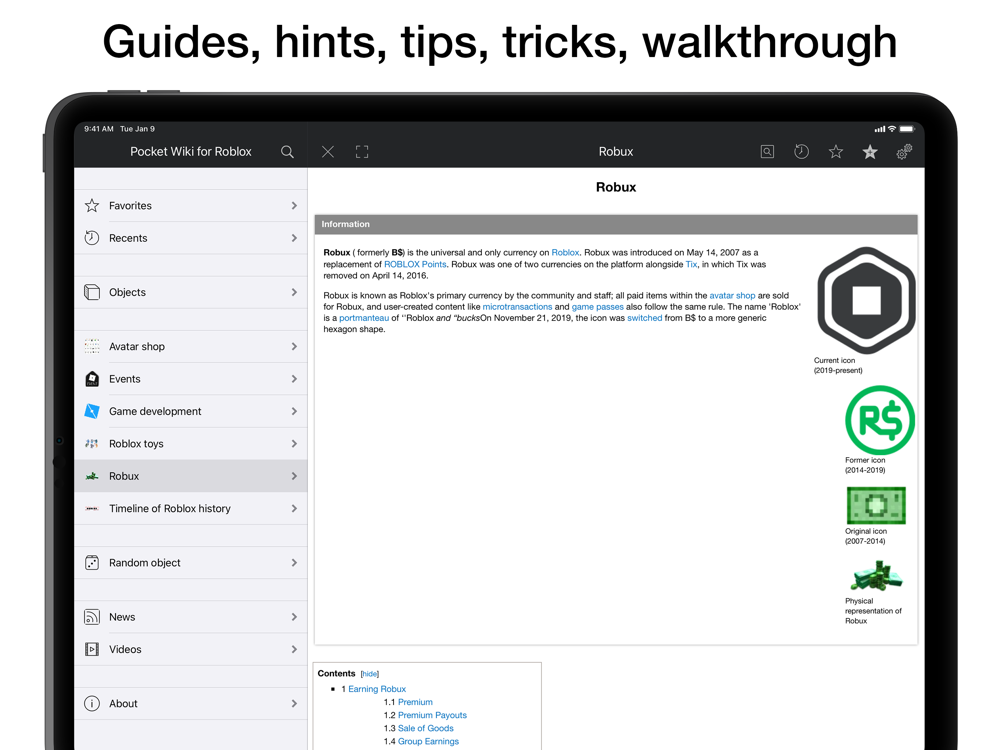Open the About menu entry

click(191, 703)
